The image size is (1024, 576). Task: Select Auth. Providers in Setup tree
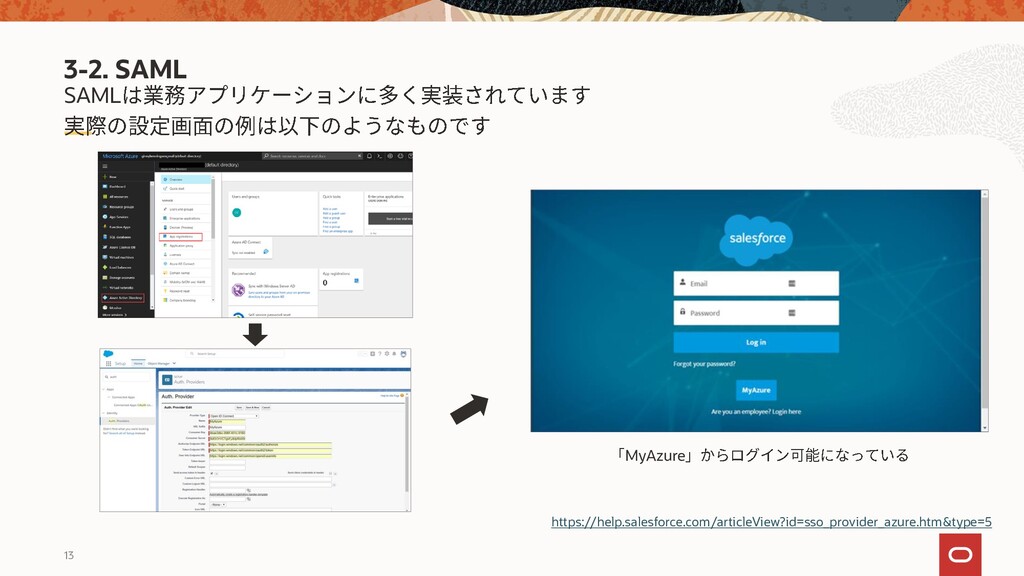(x=127, y=421)
